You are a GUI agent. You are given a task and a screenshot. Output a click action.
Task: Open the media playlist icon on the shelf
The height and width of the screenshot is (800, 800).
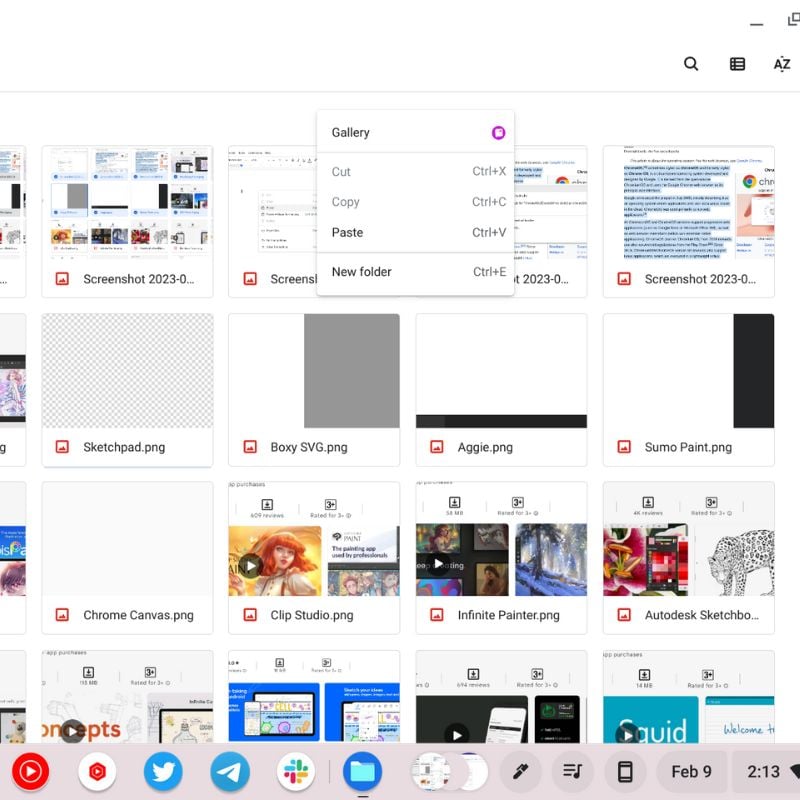click(x=573, y=771)
